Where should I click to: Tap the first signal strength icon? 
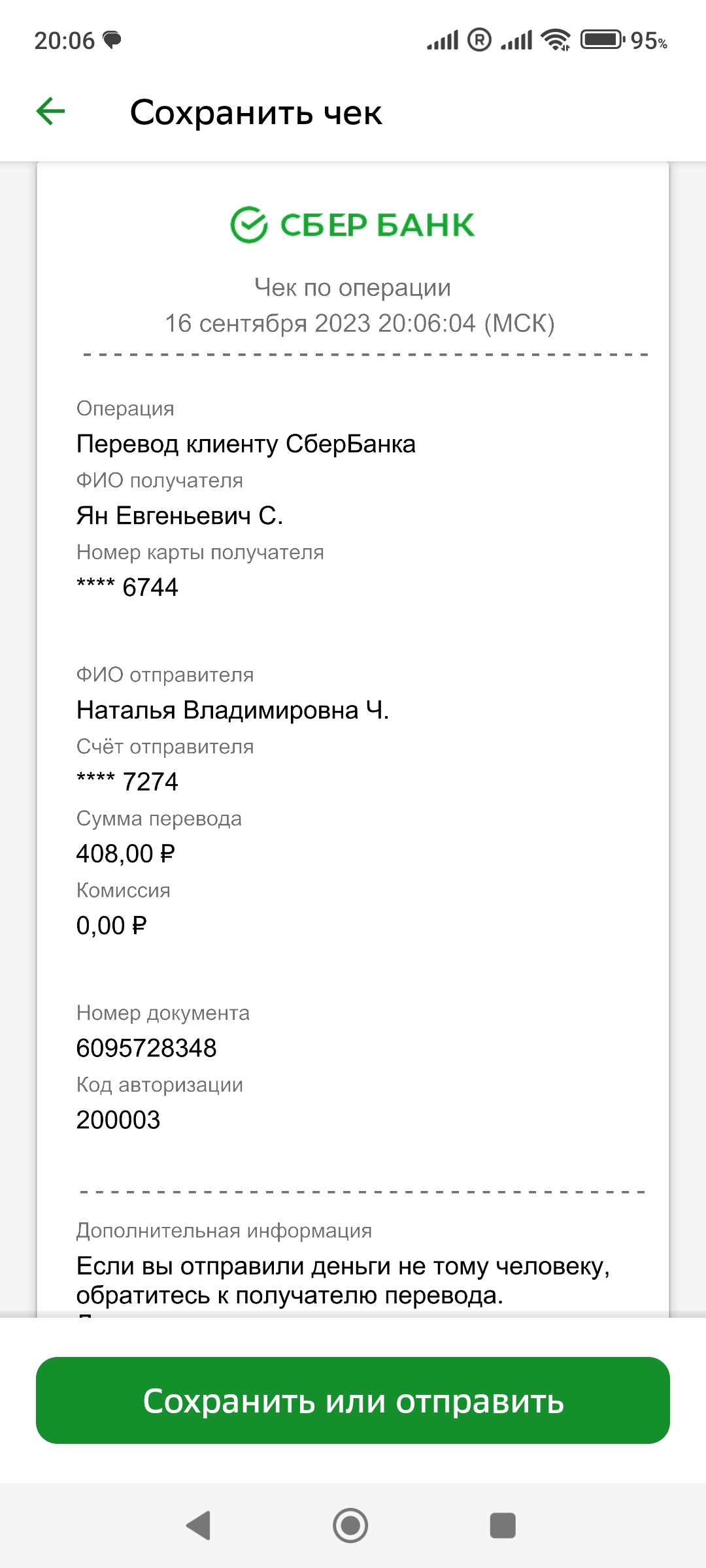[443, 41]
